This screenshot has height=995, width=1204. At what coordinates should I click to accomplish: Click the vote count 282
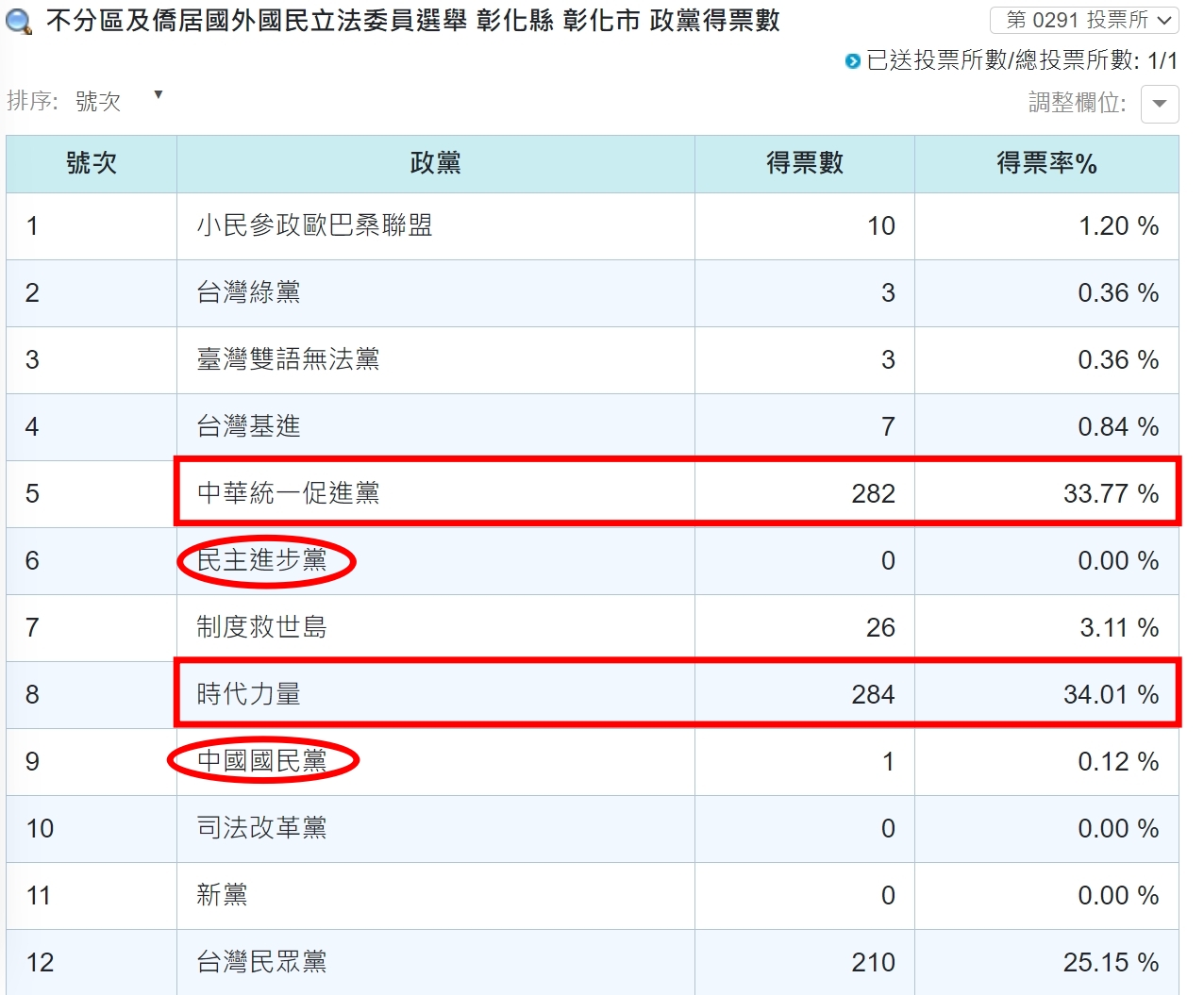pos(873,493)
